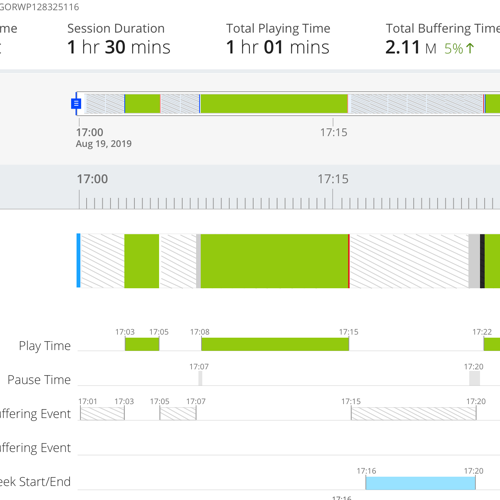The image size is (500, 500).
Task: Click the 17:07 Pause Time marker
Action: (x=200, y=379)
